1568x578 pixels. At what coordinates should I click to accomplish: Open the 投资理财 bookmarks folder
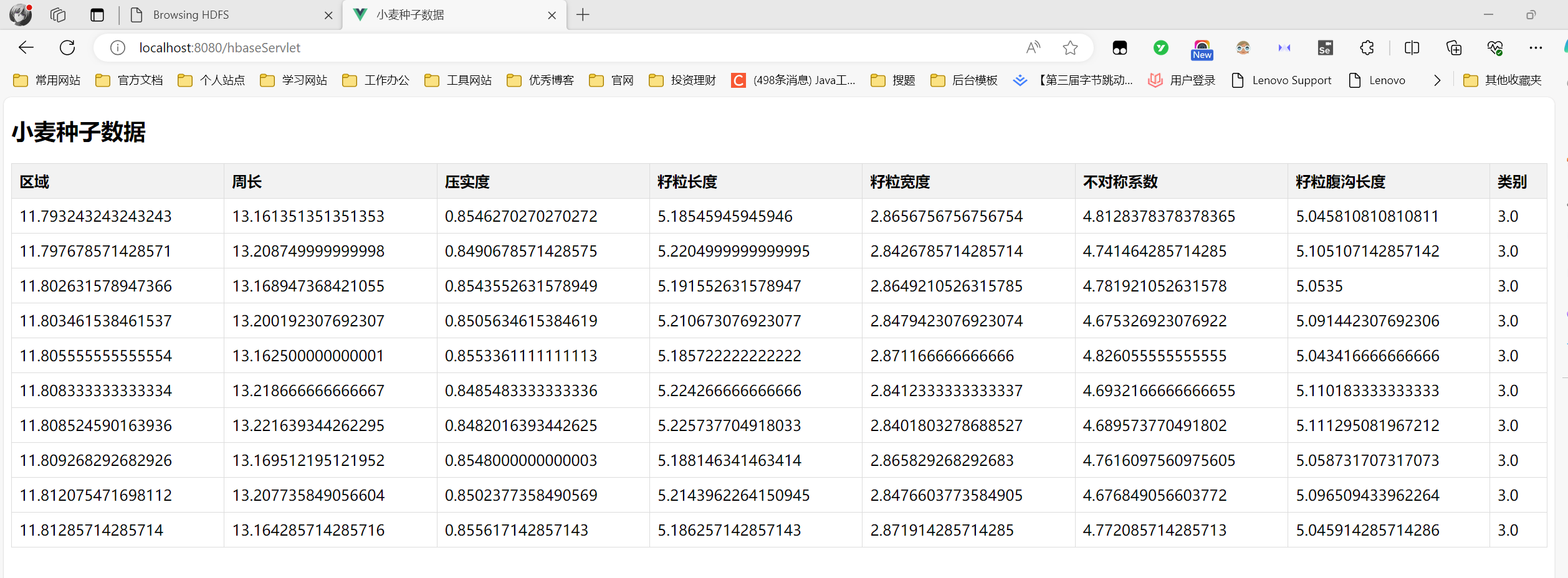coord(682,80)
